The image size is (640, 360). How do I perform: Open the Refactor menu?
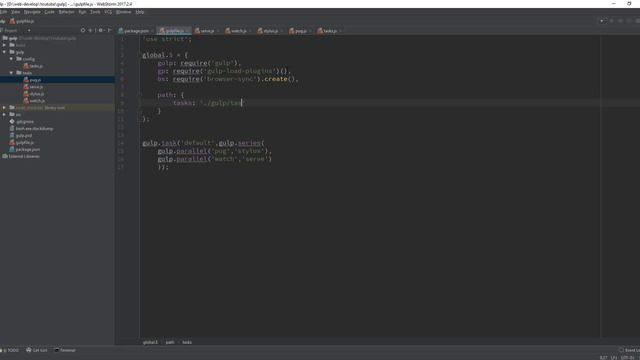[67, 12]
